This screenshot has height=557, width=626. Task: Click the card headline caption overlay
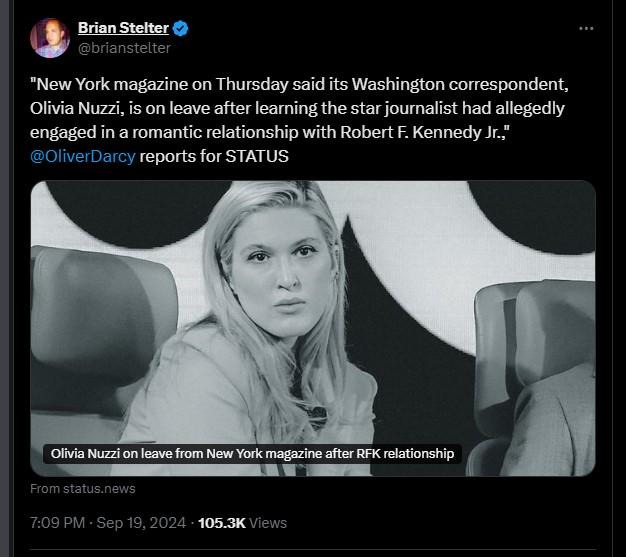point(253,454)
